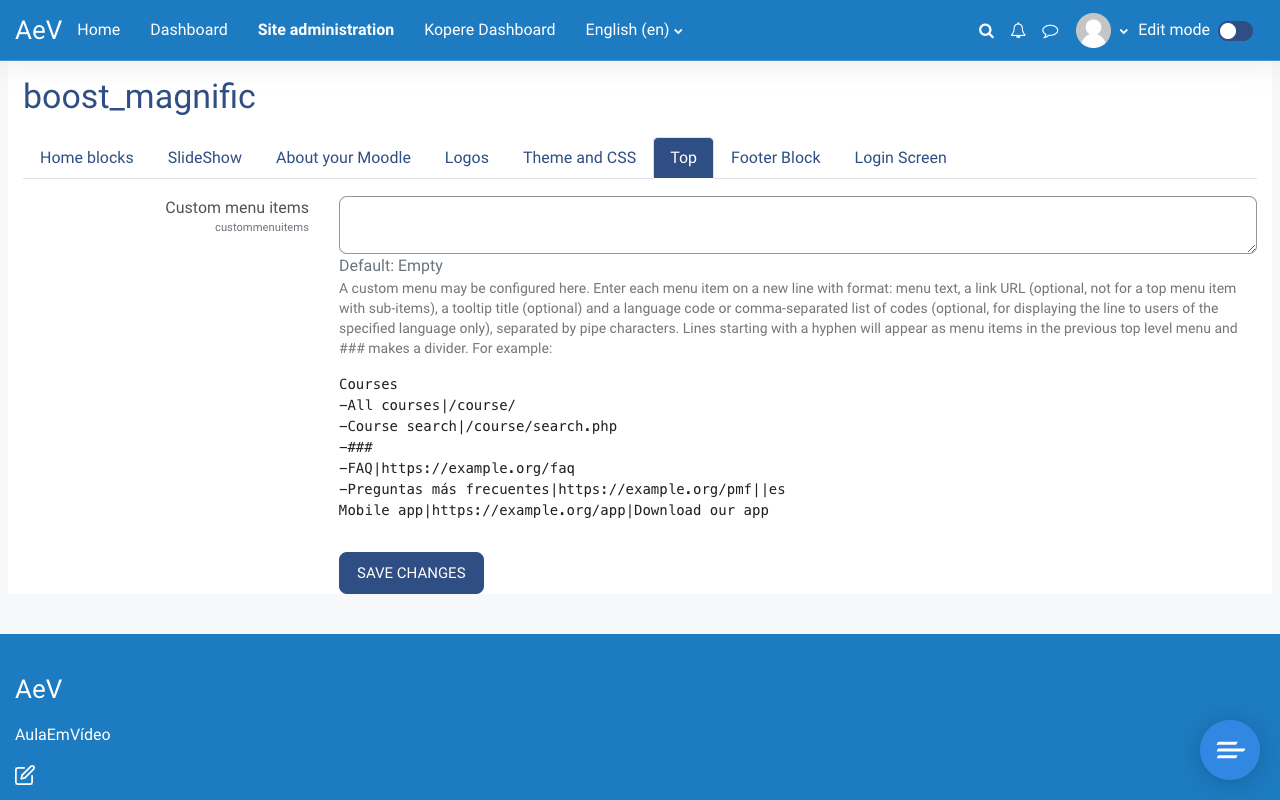Click the footer edit pencil icon
This screenshot has width=1280, height=800.
point(25,775)
